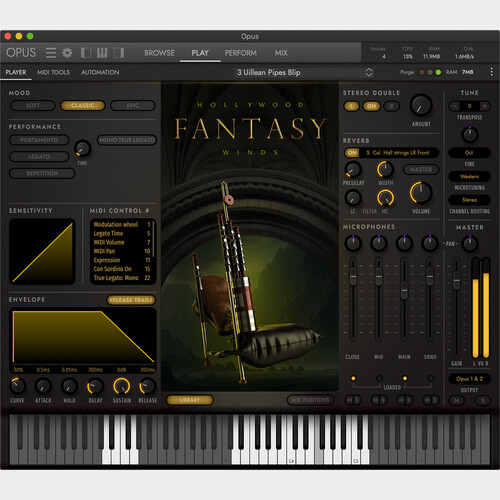Click the Portamento Time knob
This screenshot has width=500, height=500.
[83, 149]
